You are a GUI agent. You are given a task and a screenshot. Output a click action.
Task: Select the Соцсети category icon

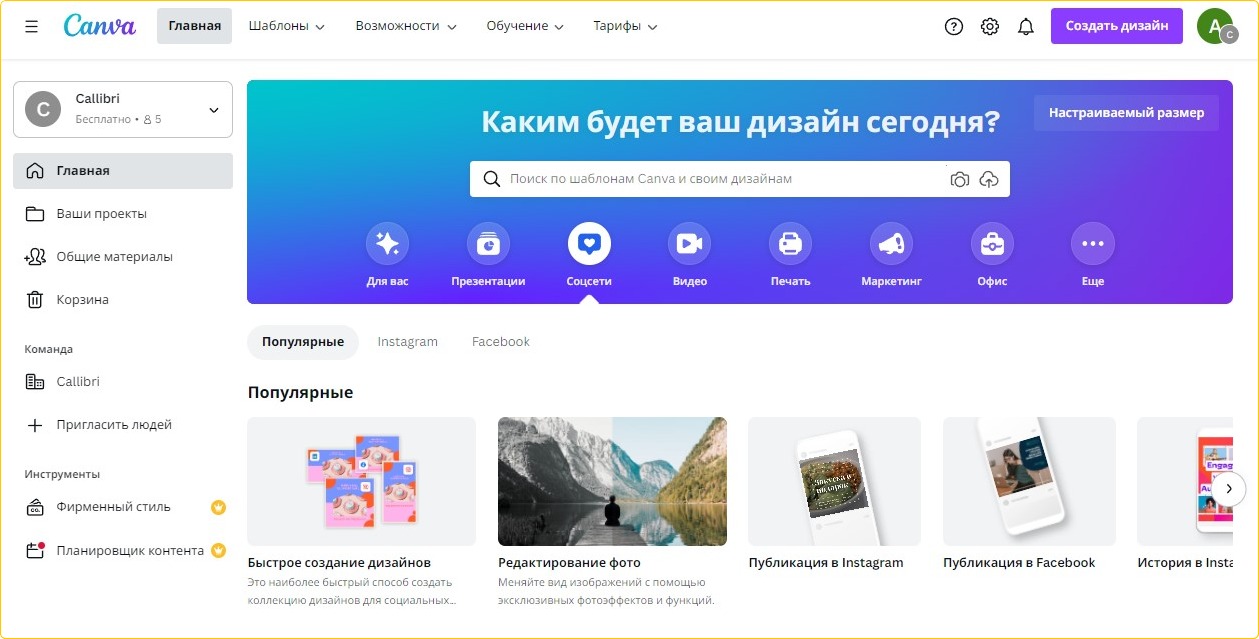pyautogui.click(x=588, y=243)
